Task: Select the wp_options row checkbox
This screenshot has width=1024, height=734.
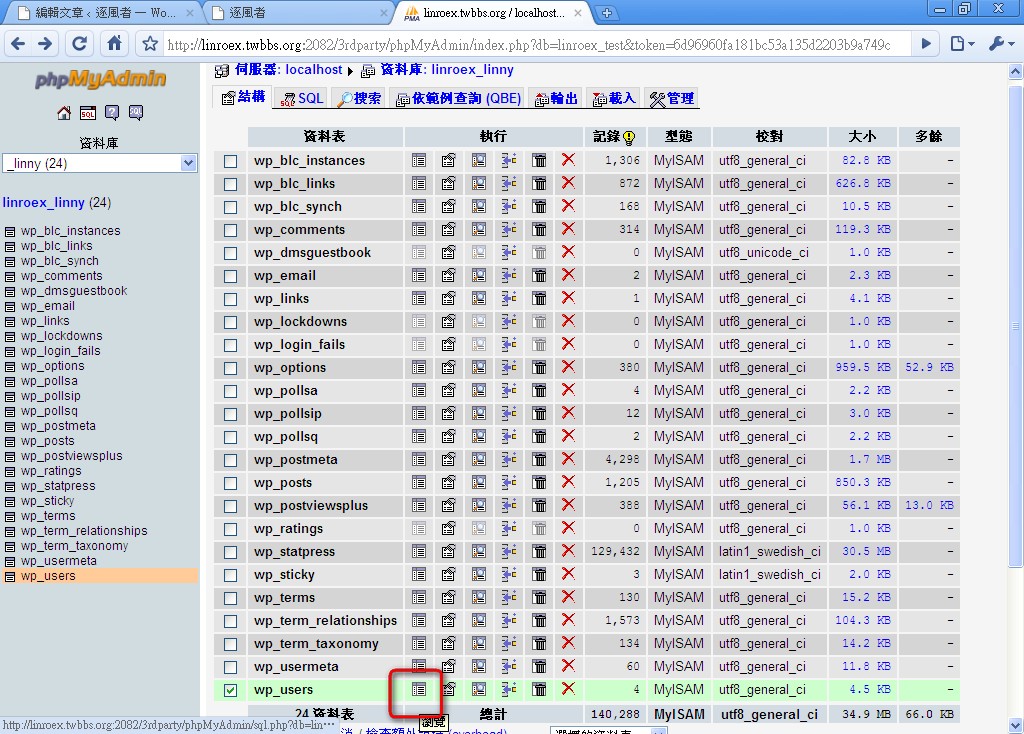Action: 231,368
